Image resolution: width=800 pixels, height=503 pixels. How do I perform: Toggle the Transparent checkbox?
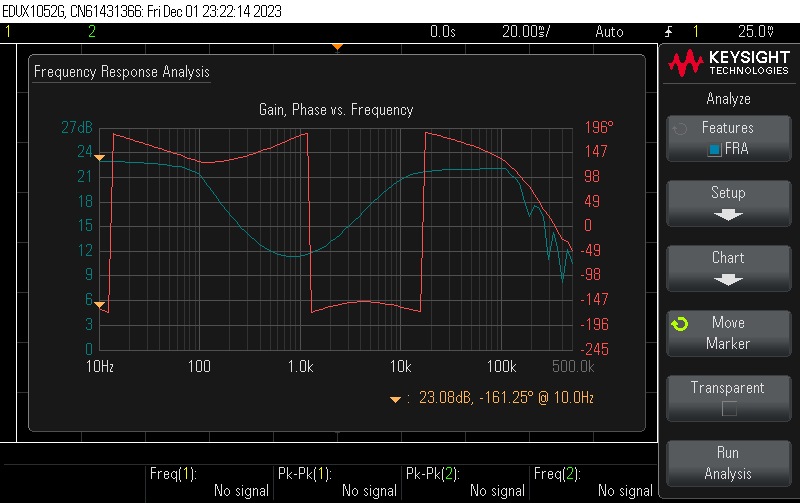tap(729, 409)
